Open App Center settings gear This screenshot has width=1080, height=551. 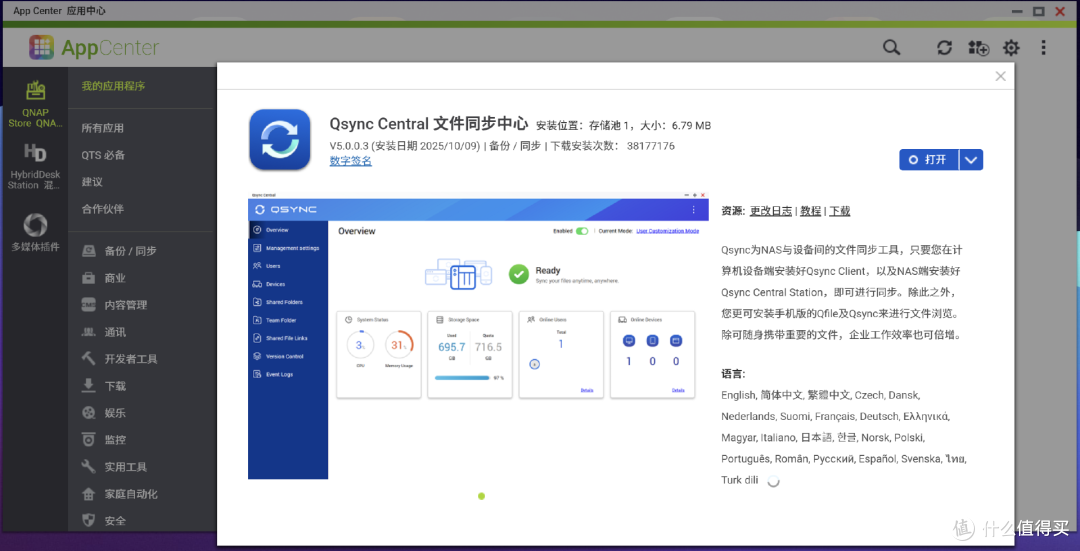tap(1010, 48)
